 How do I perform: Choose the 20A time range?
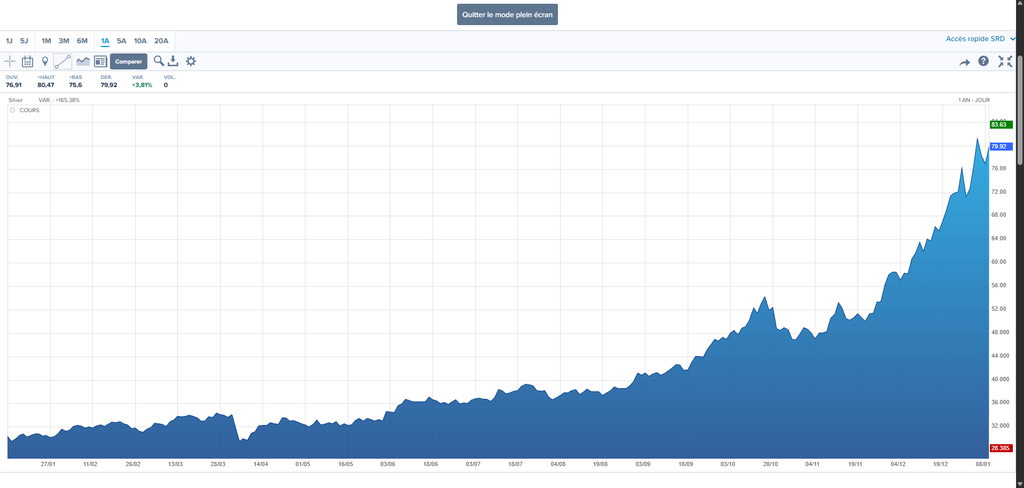(161, 41)
